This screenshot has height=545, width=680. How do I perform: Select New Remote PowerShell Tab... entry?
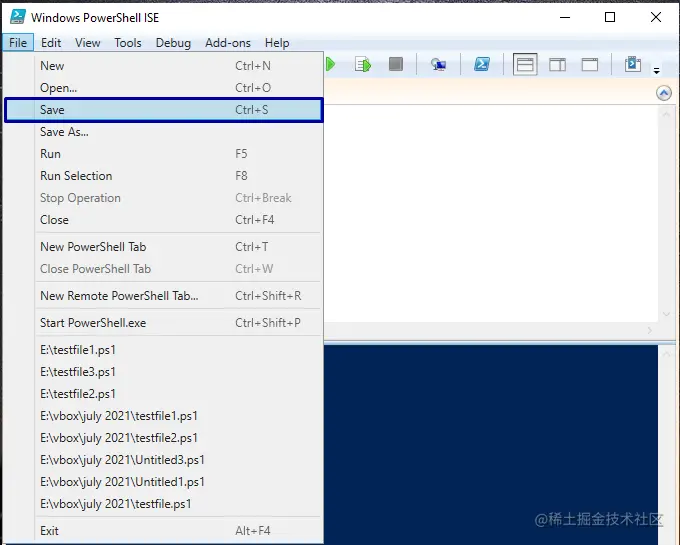(x=163, y=296)
